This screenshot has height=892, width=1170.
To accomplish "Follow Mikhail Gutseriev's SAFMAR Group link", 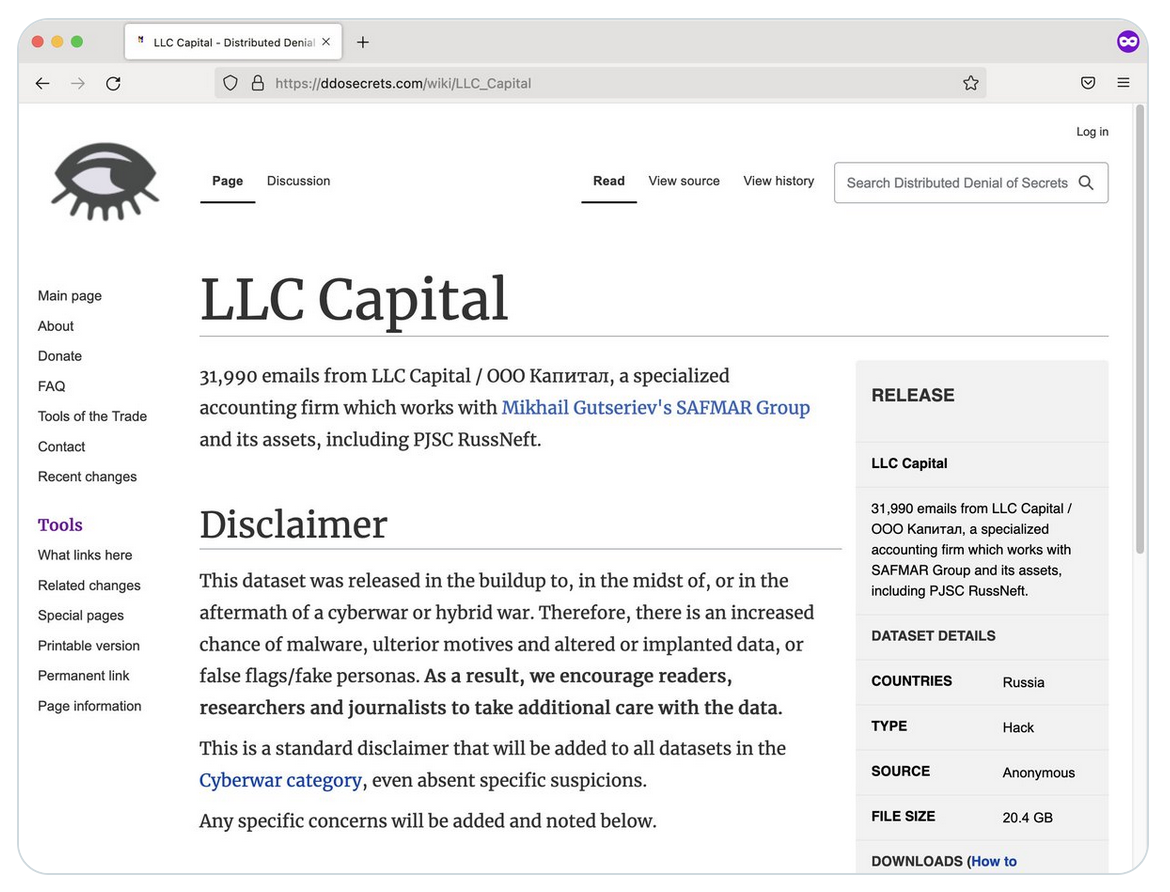I will tap(655, 408).
